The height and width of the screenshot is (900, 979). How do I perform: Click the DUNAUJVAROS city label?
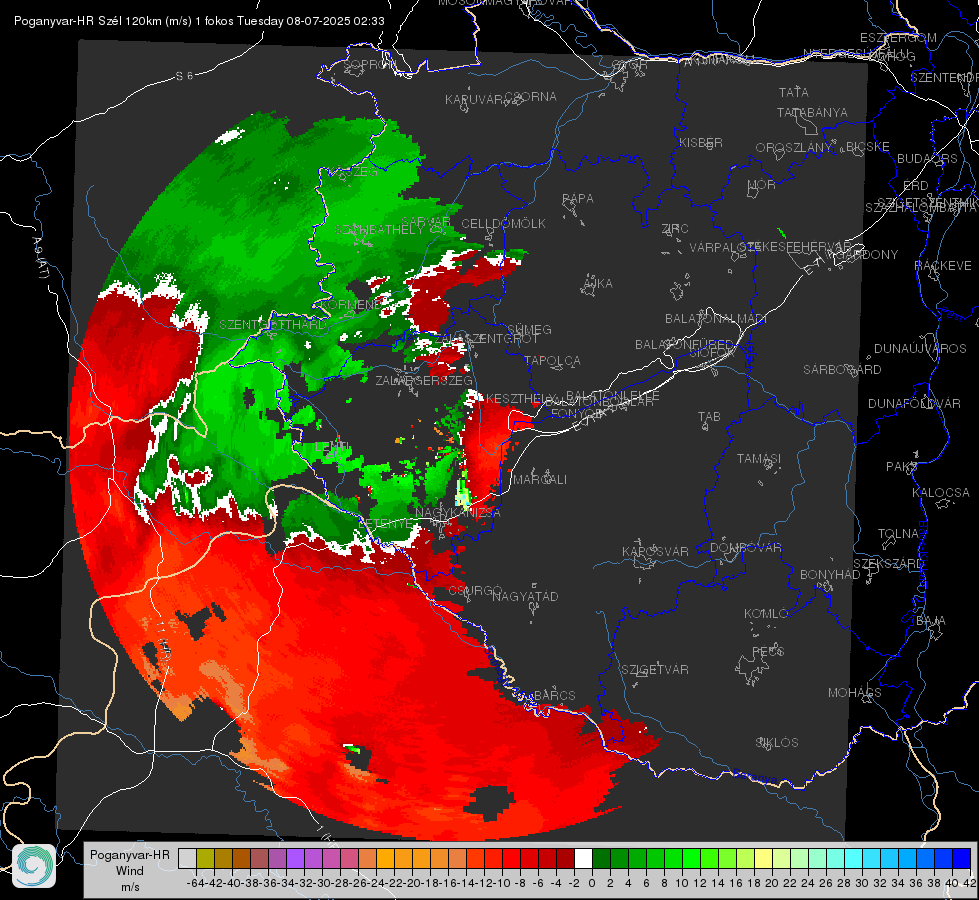pyautogui.click(x=920, y=349)
